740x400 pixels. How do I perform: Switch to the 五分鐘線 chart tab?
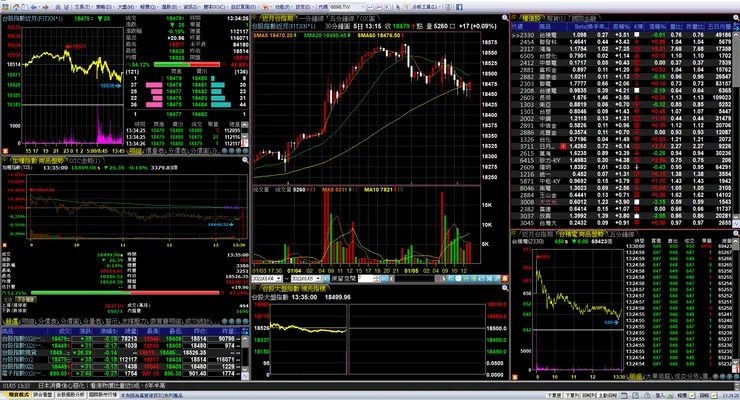point(340,18)
